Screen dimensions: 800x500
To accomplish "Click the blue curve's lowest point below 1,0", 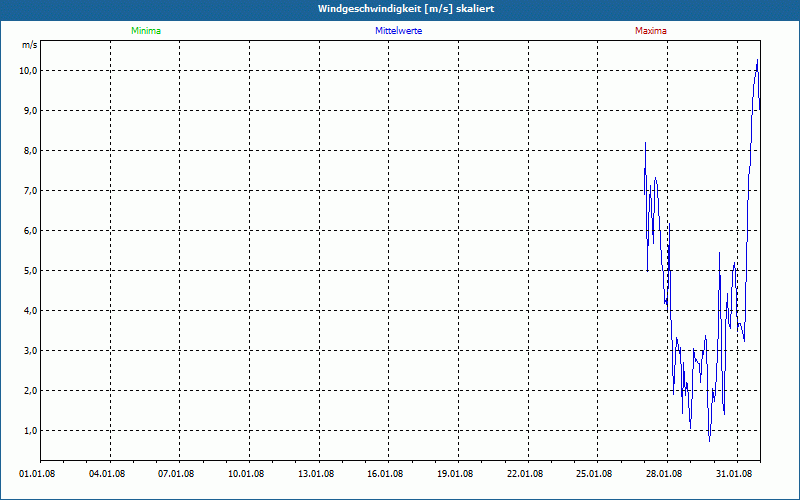I will pyautogui.click(x=709, y=440).
